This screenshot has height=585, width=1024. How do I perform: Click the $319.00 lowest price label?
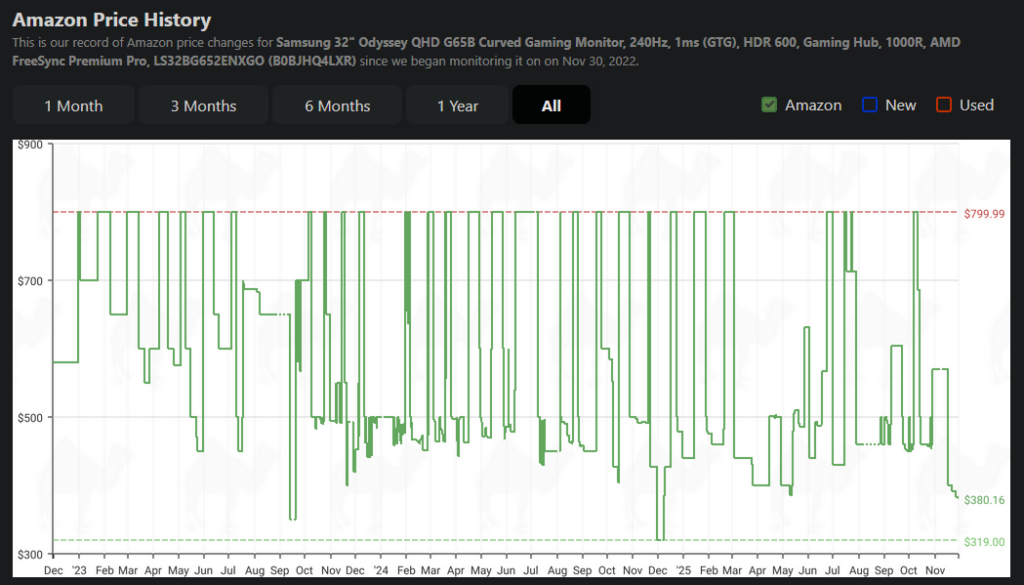(x=984, y=542)
